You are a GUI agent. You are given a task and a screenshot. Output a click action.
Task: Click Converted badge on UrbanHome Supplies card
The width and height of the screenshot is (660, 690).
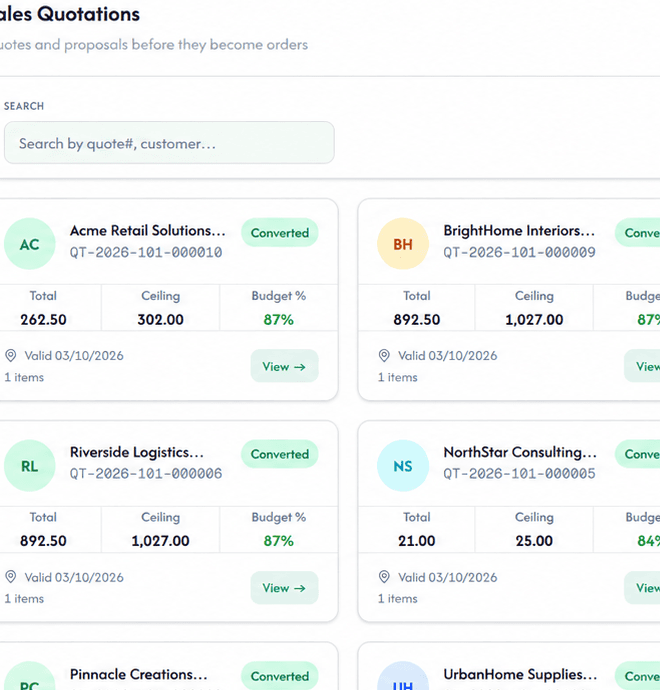click(x=638, y=675)
